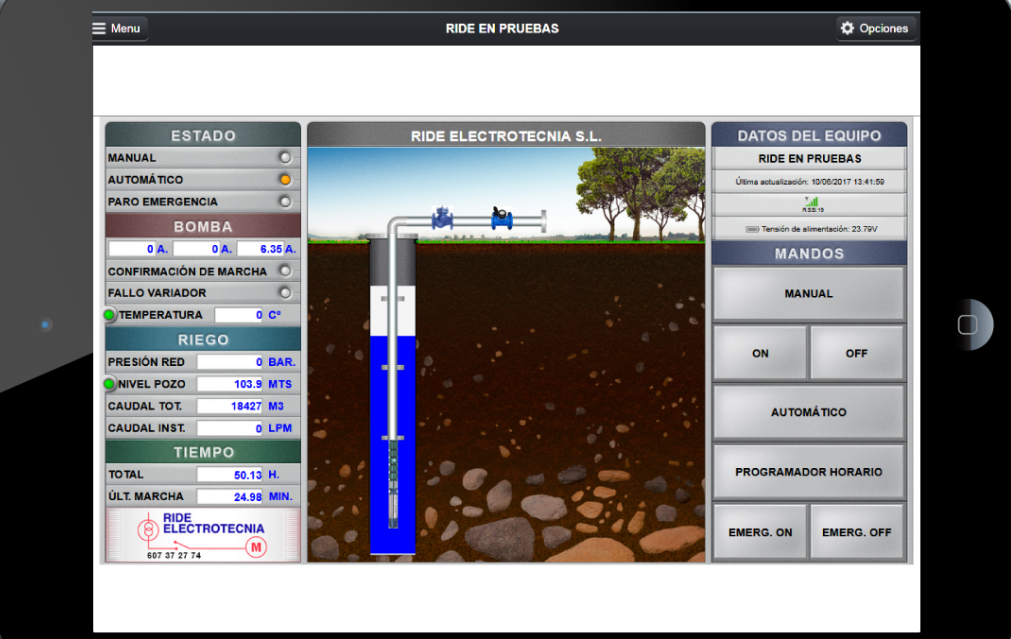This screenshot has width=1011, height=639.
Task: Click RIDE EN PRUEBAS equipment name
Action: point(809,159)
